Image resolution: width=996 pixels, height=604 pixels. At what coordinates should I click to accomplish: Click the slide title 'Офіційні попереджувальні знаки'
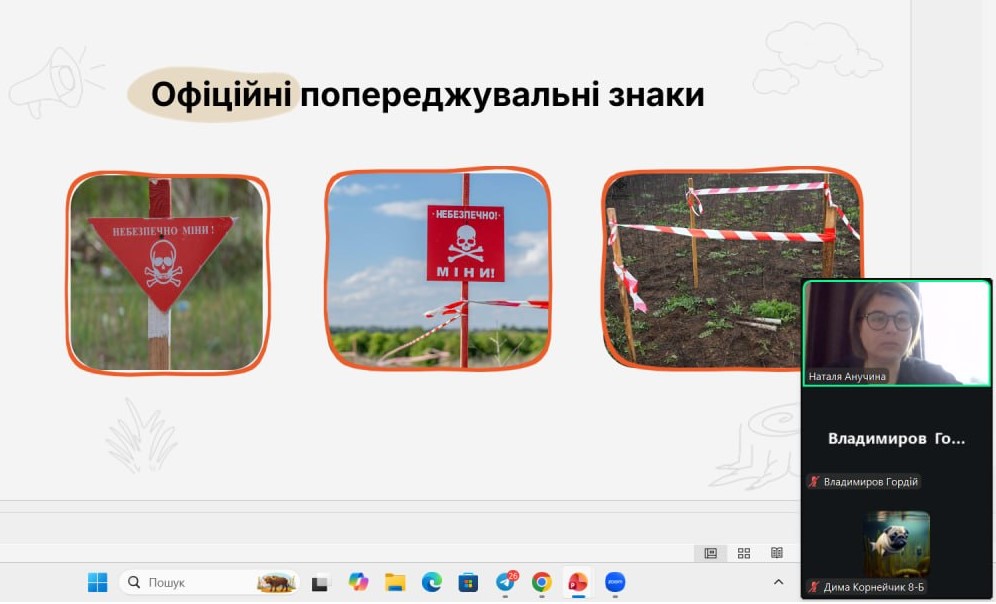point(427,95)
